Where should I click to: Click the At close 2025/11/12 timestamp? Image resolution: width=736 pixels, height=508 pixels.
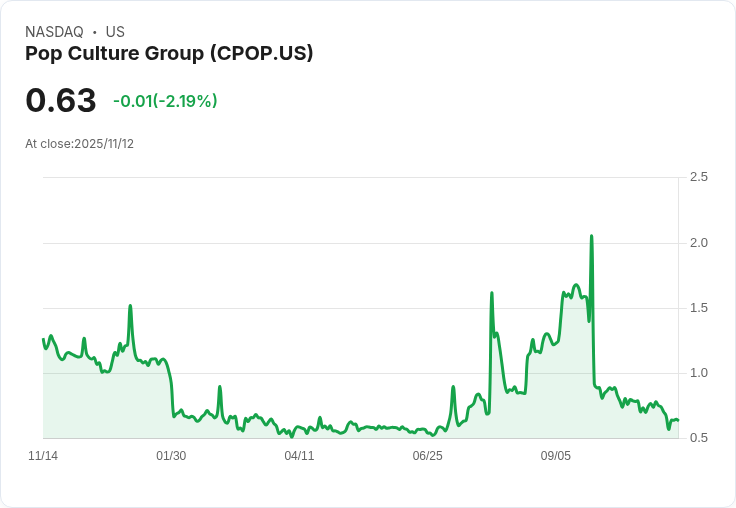(x=79, y=144)
